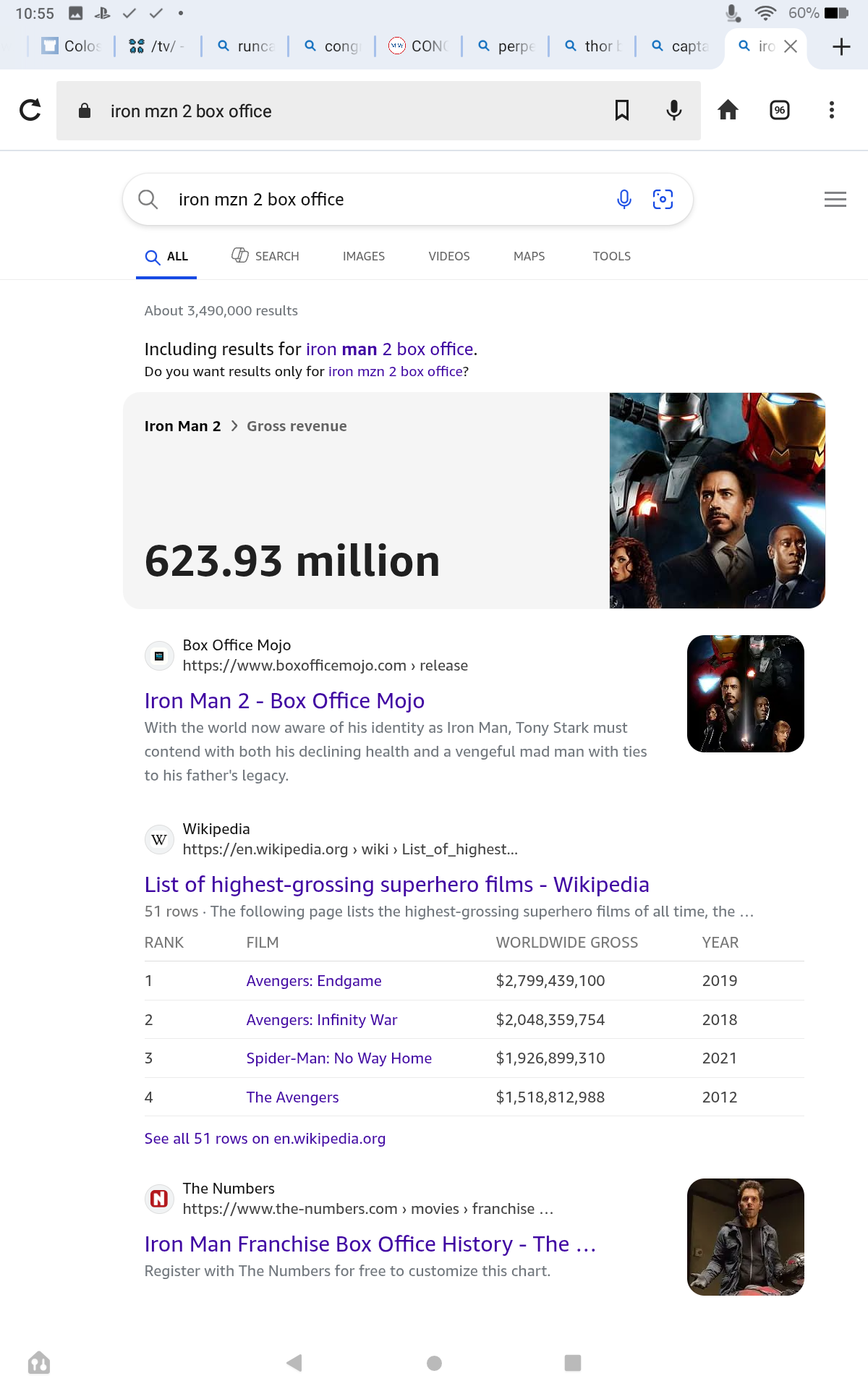This screenshot has height=1389, width=868.
Task: Click the the-numbers.com URL text
Action: point(368,1209)
